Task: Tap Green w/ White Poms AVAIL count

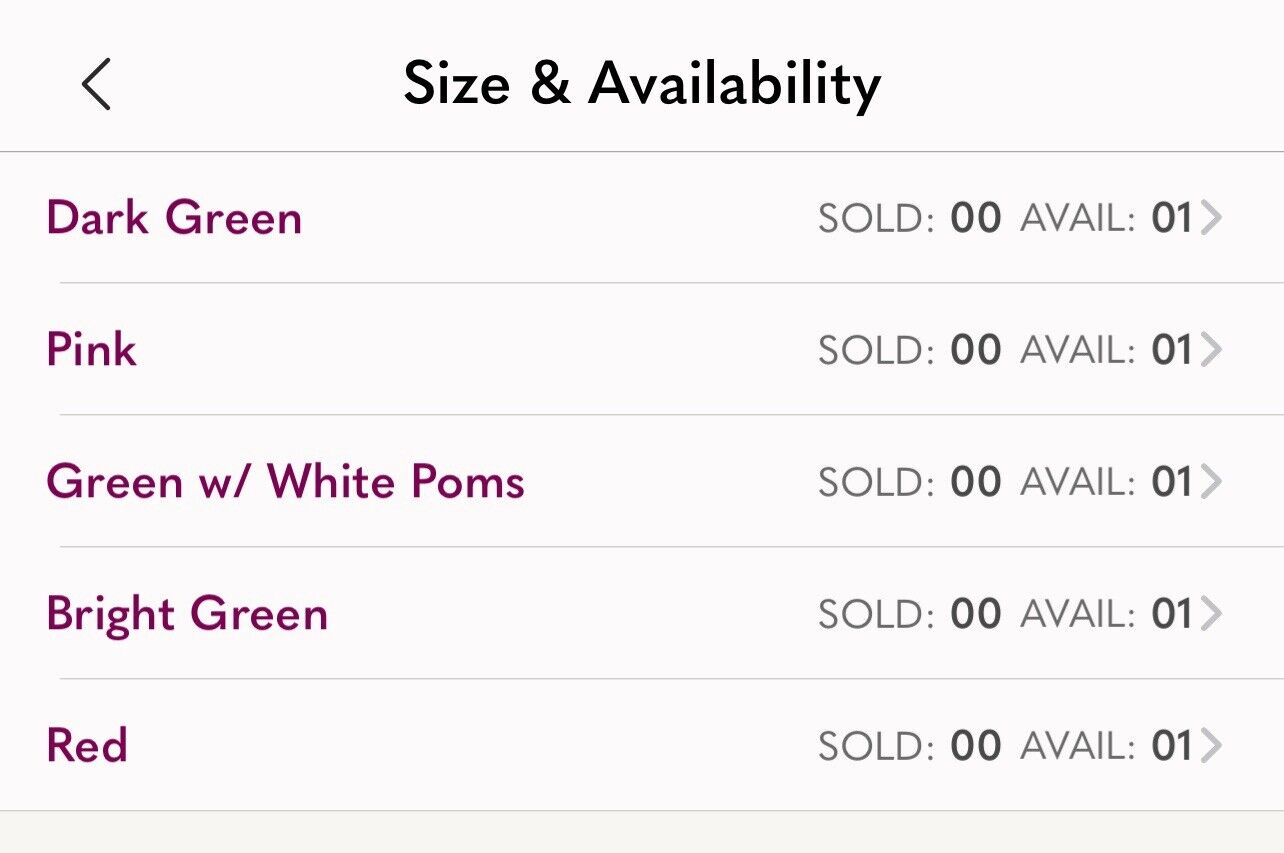Action: (1172, 482)
